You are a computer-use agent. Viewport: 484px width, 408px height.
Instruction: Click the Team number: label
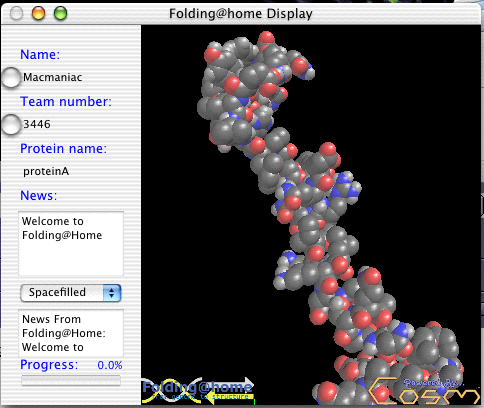[x=66, y=101]
